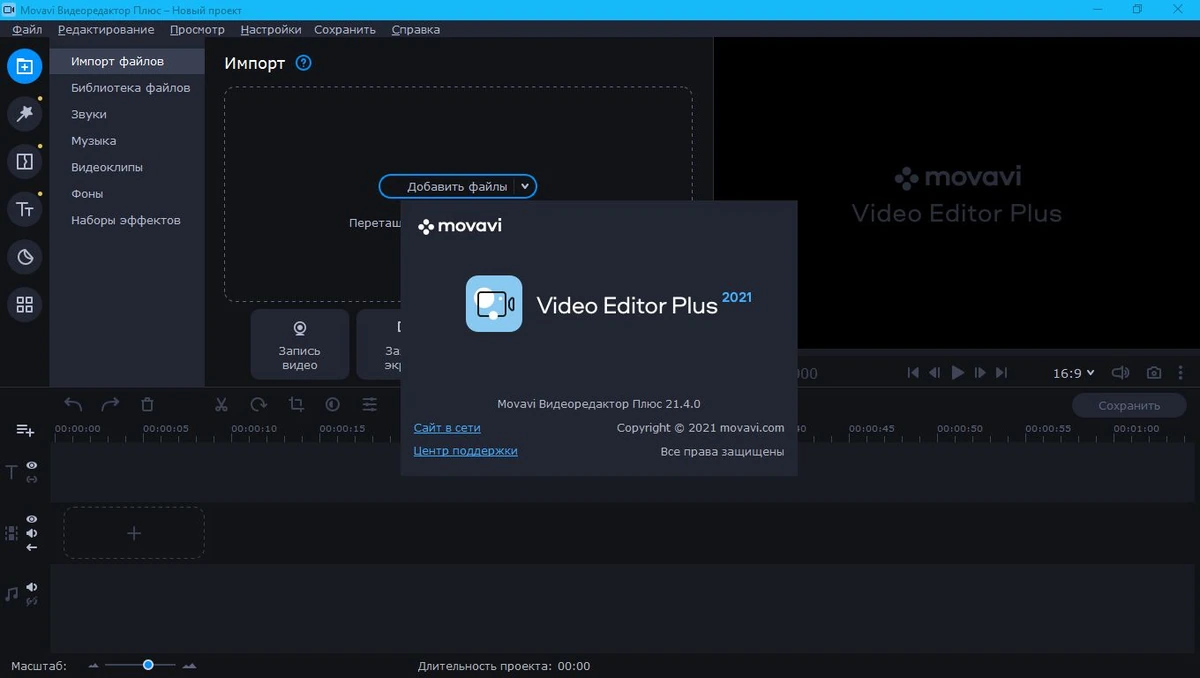Click the Сохранить export button

[1129, 405]
